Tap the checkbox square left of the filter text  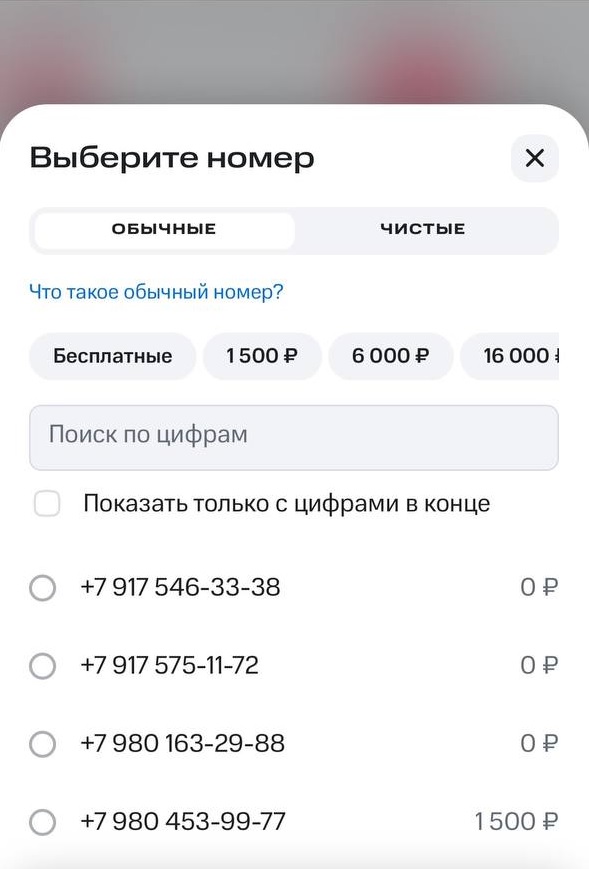pos(47,503)
